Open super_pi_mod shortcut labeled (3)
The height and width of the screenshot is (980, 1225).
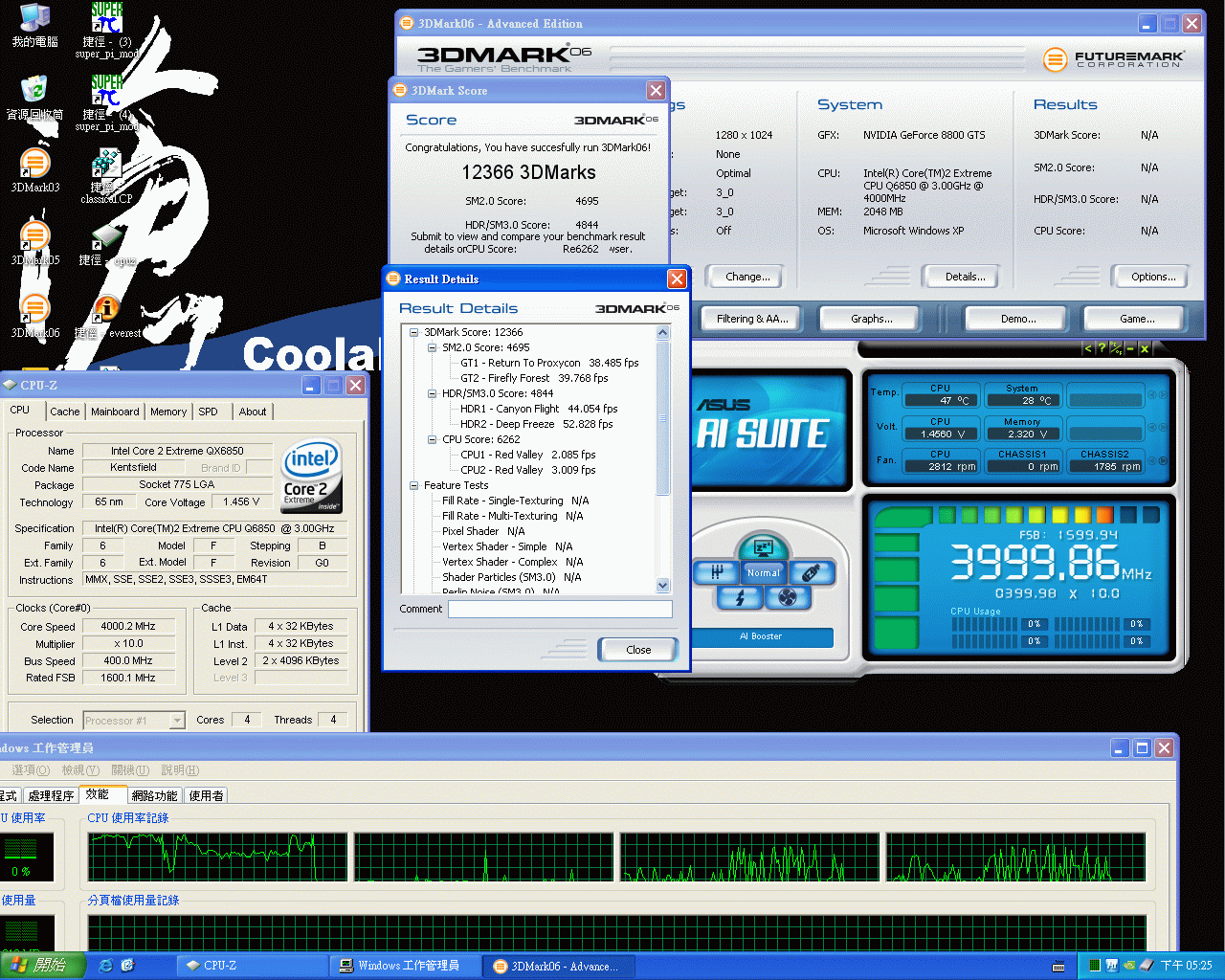[x=107, y=29]
